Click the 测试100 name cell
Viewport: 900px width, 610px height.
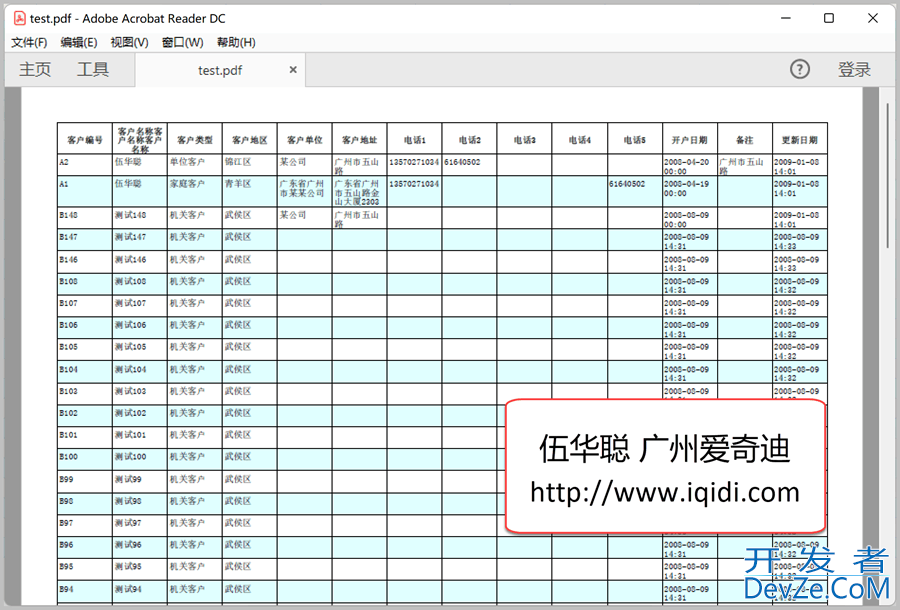coord(140,459)
